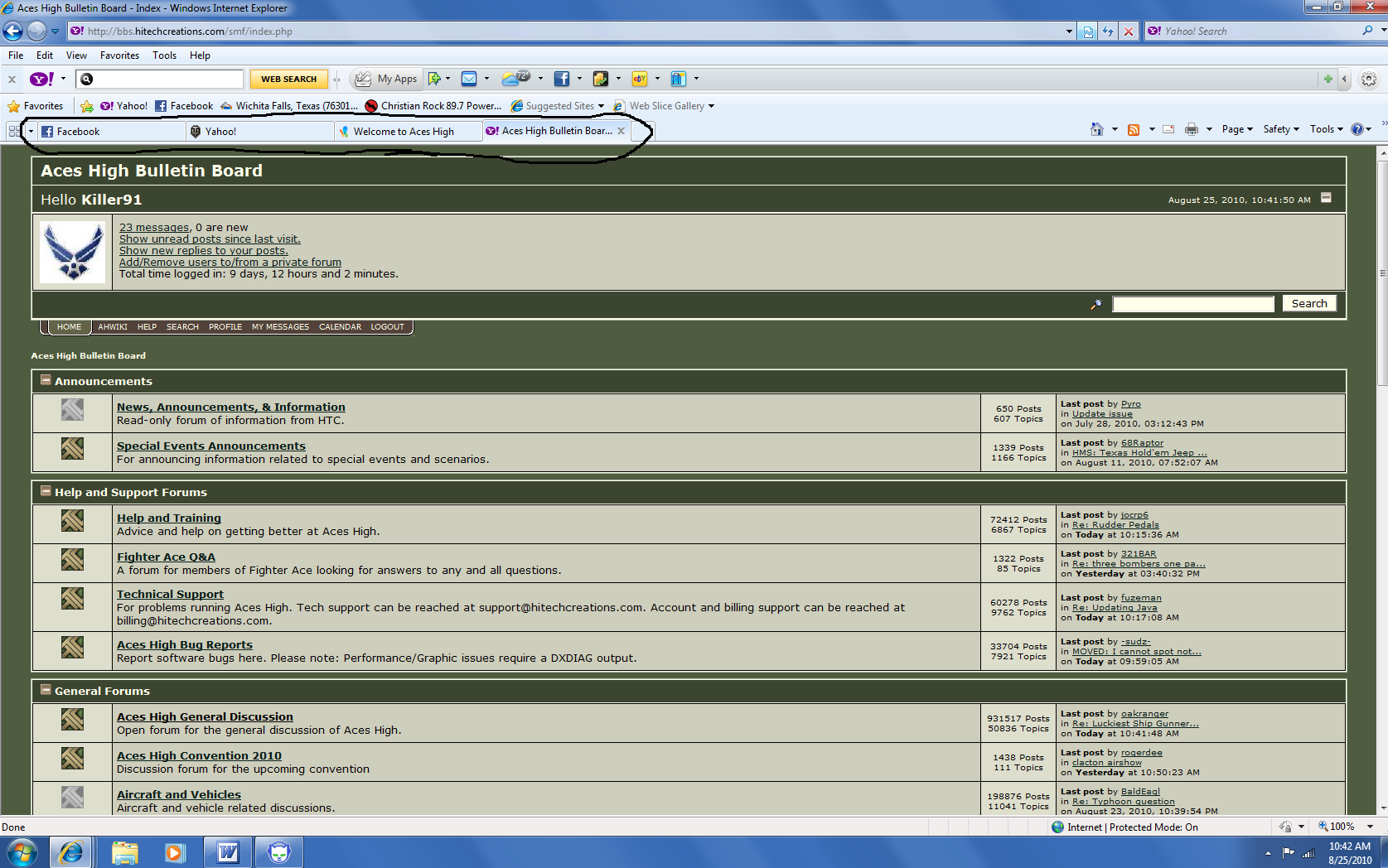Switch to the Facebook tab

pyautogui.click(x=112, y=131)
